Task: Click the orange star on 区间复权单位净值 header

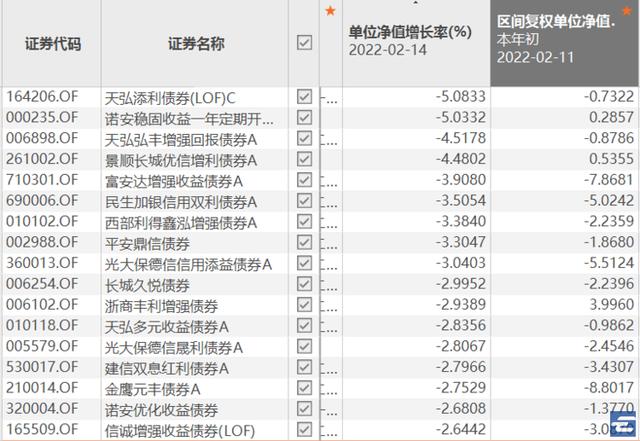Action: pyautogui.click(x=627, y=11)
